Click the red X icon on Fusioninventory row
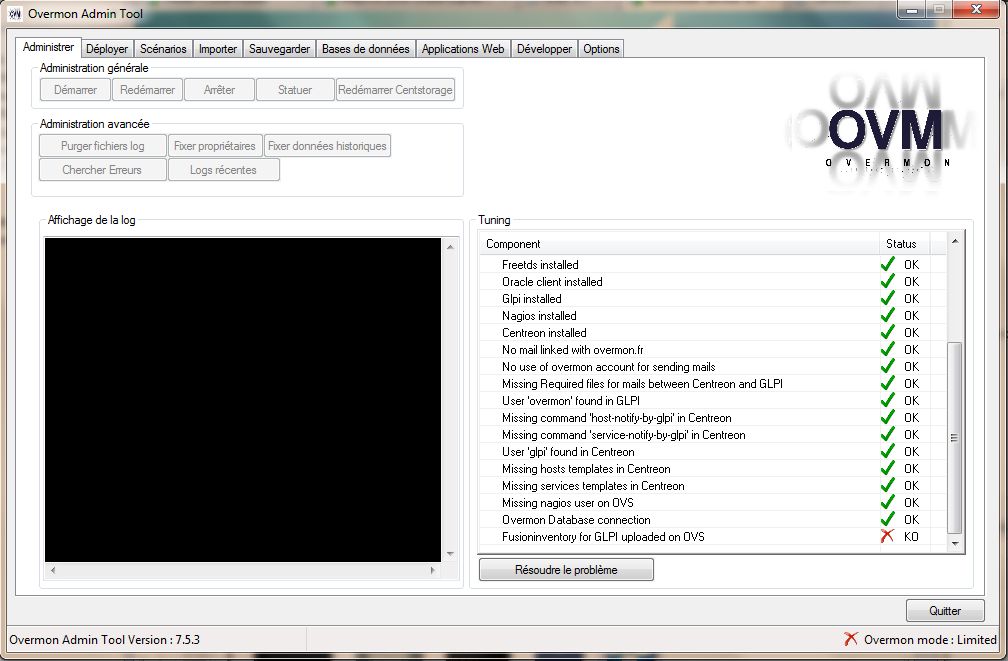The height and width of the screenshot is (661, 1008). coord(887,536)
